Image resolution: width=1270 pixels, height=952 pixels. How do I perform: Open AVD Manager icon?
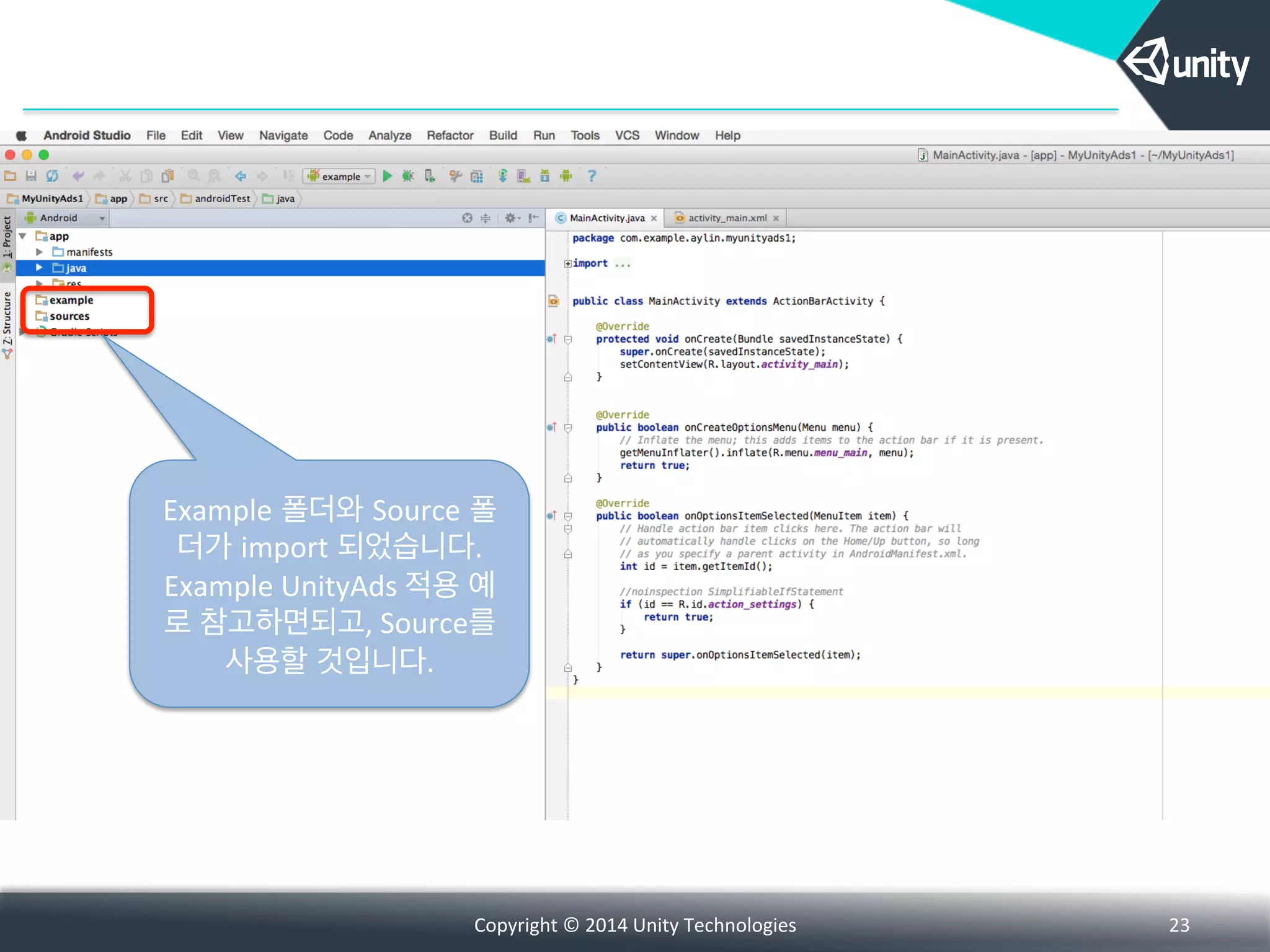click(x=523, y=177)
